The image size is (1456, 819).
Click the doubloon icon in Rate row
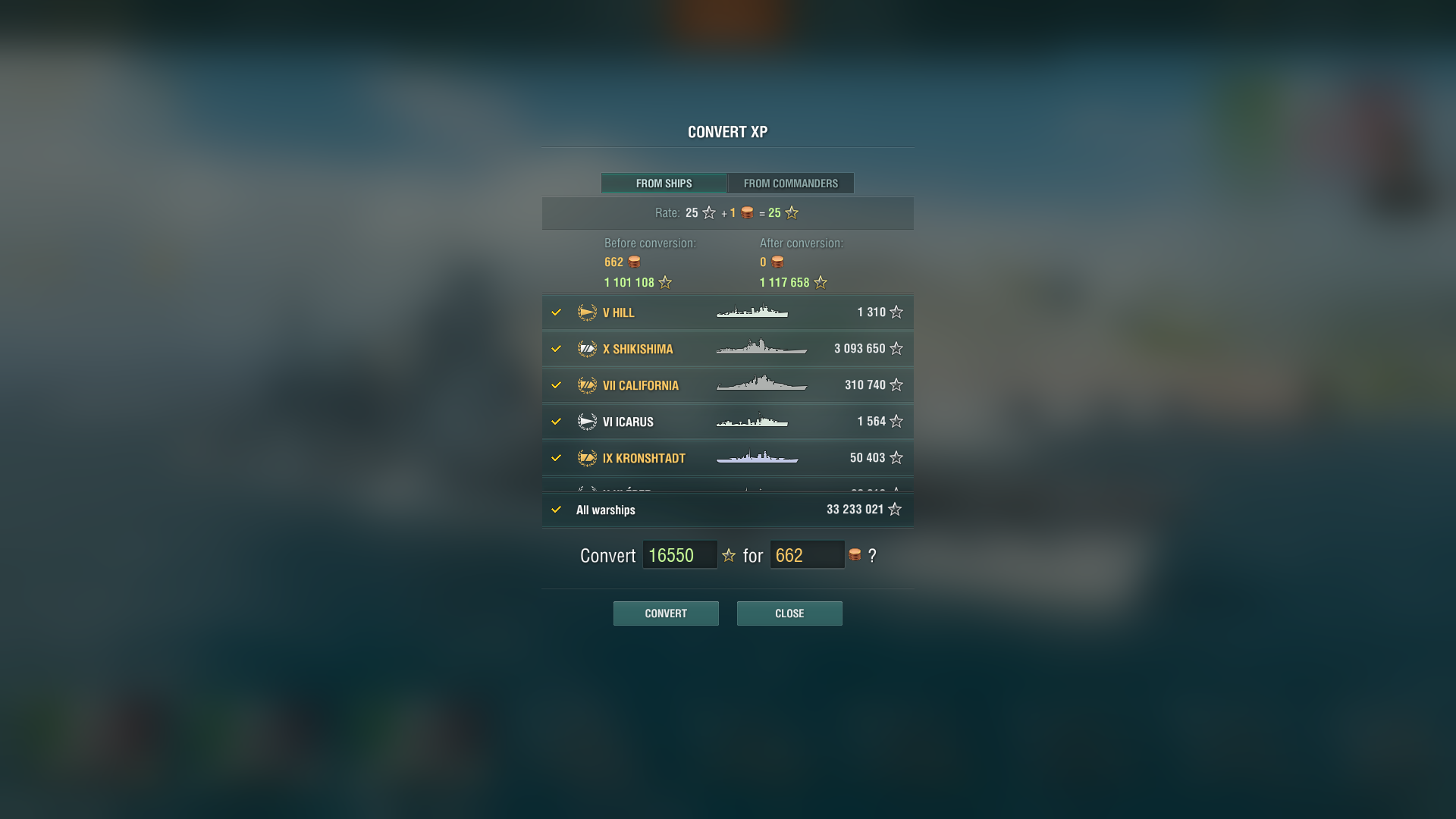[x=747, y=213]
